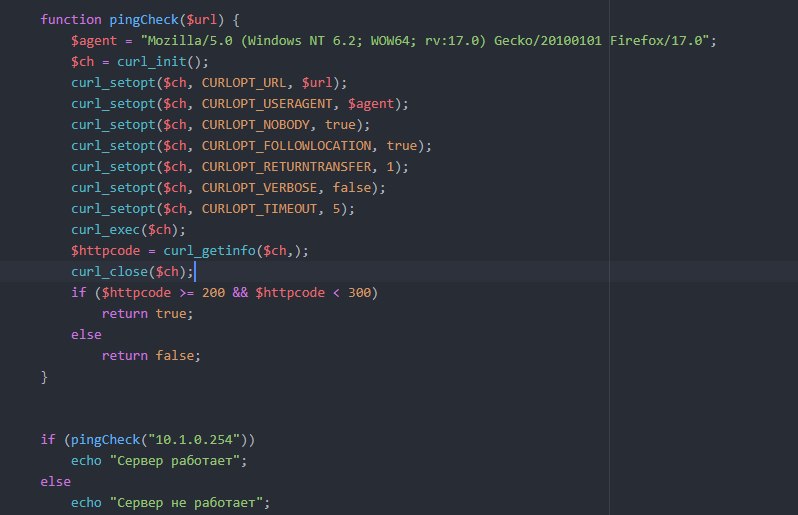This screenshot has width=798, height=515.
Task: Click the timeout value 5
Action: (x=336, y=209)
